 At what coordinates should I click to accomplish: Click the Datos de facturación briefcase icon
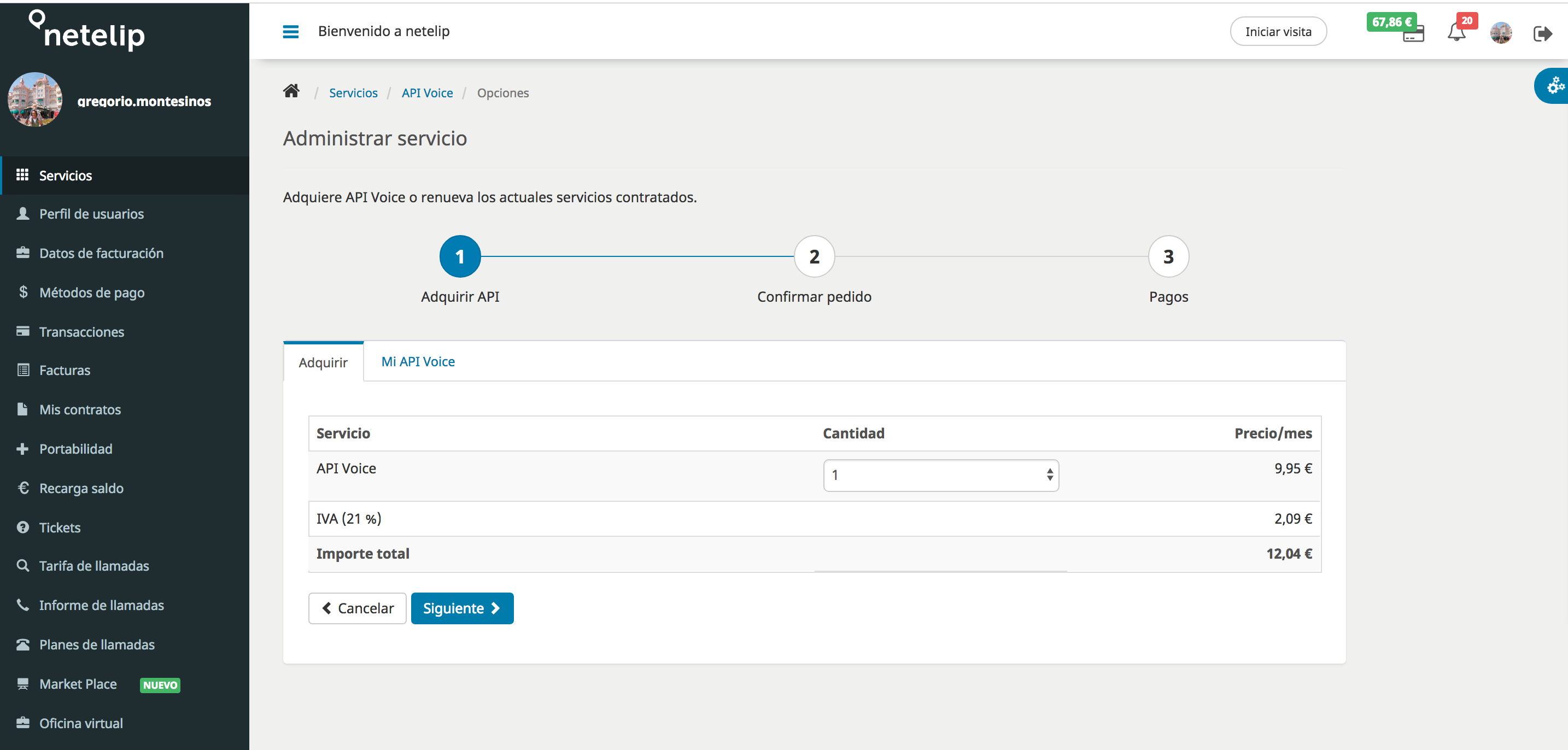pyautogui.click(x=22, y=253)
